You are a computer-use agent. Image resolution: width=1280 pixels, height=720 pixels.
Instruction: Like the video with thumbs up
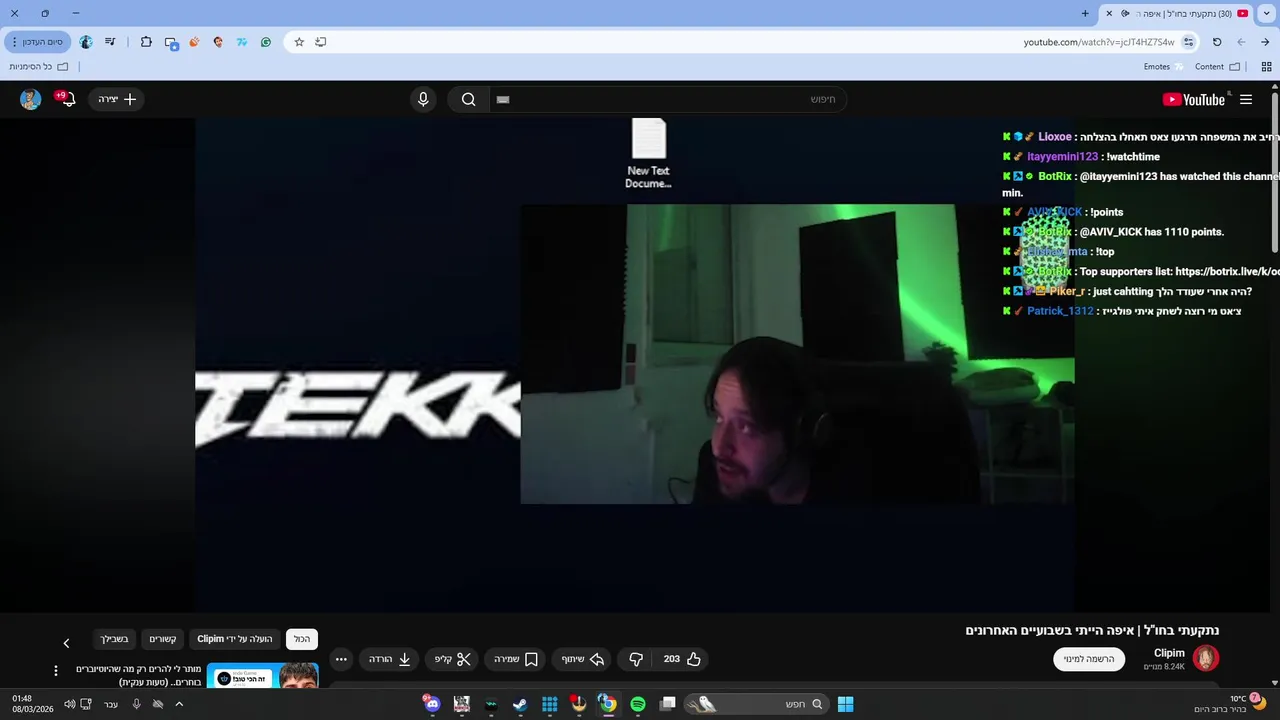click(682, 659)
